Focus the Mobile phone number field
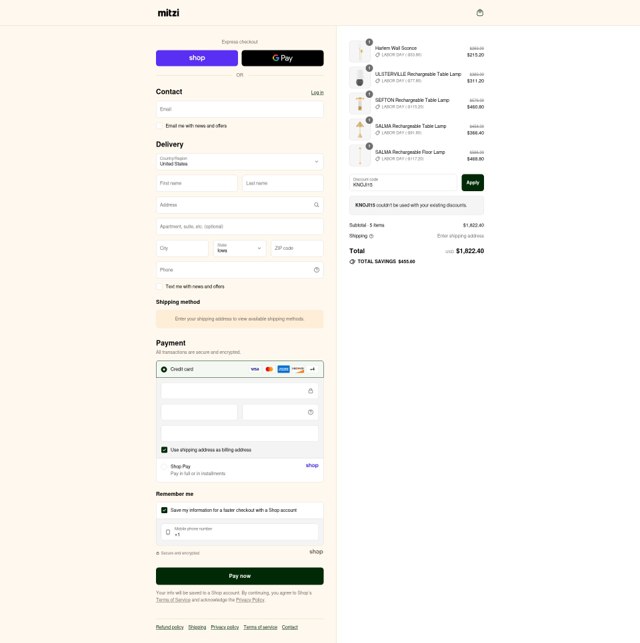The width and height of the screenshot is (640, 643). tap(239, 532)
